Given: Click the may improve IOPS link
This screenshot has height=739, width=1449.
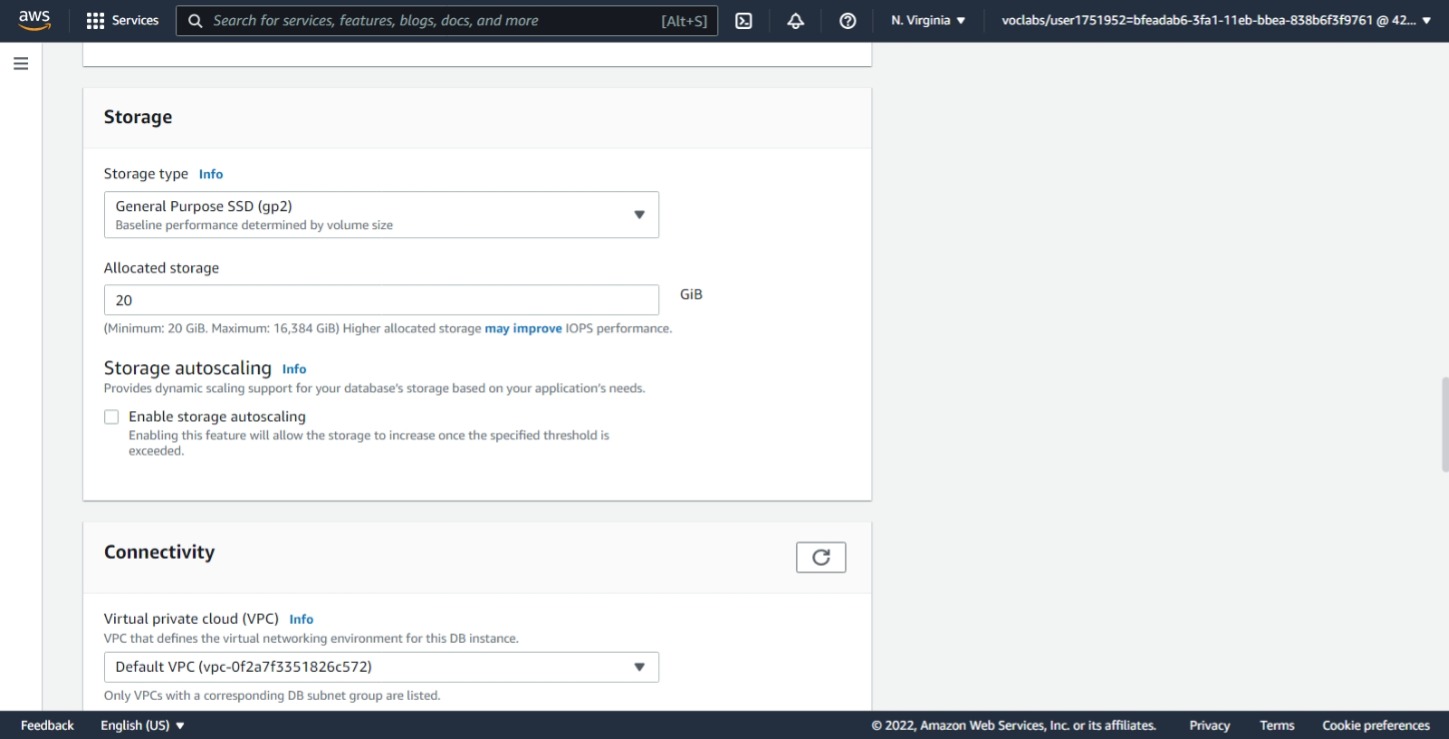Looking at the screenshot, I should [522, 328].
